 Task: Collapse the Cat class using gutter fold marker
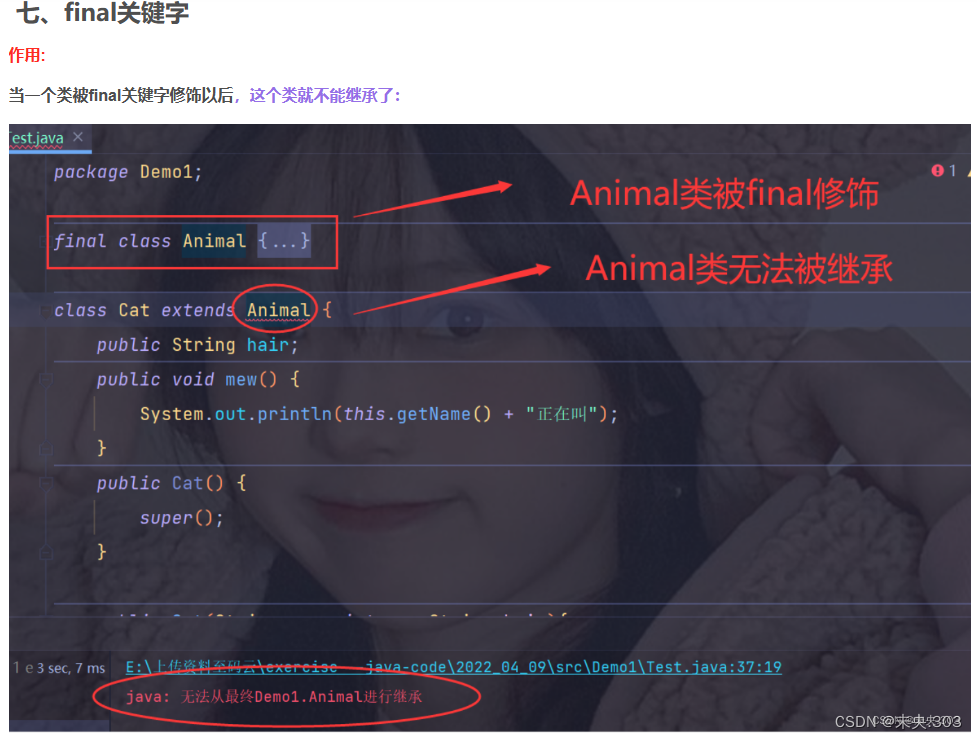click(x=45, y=310)
